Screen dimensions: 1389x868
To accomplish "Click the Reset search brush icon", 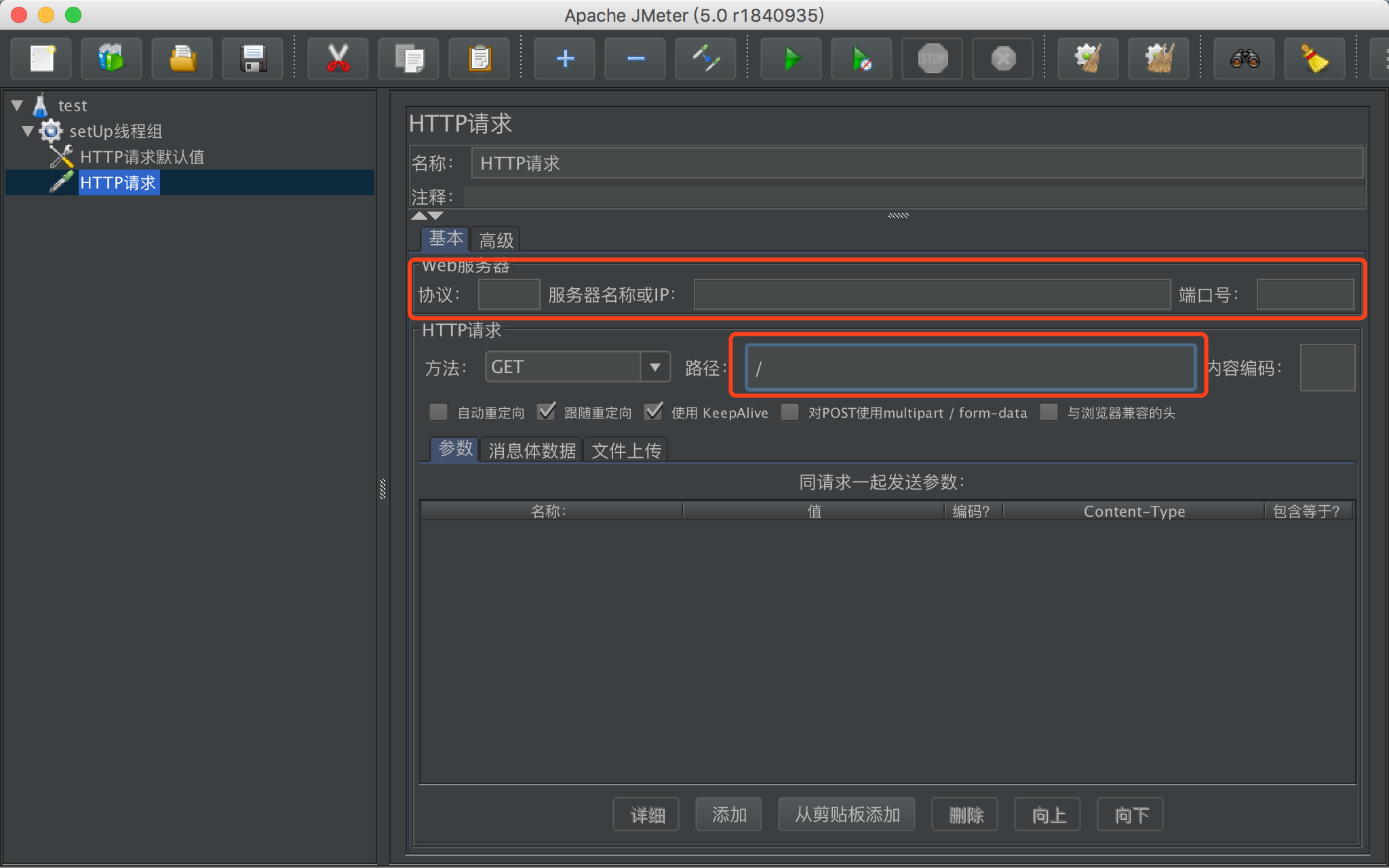I will click(1314, 58).
